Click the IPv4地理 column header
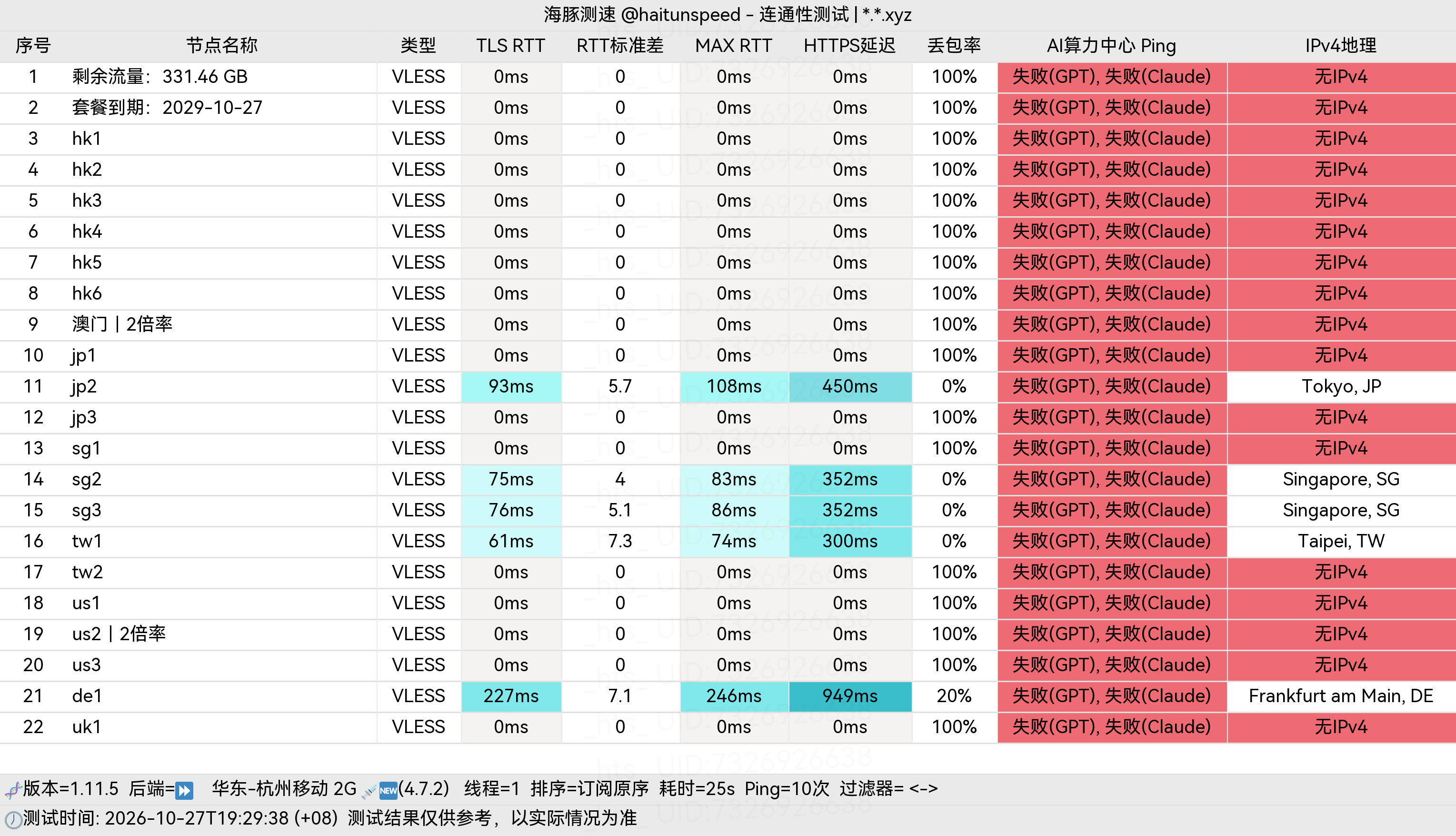 click(1341, 45)
